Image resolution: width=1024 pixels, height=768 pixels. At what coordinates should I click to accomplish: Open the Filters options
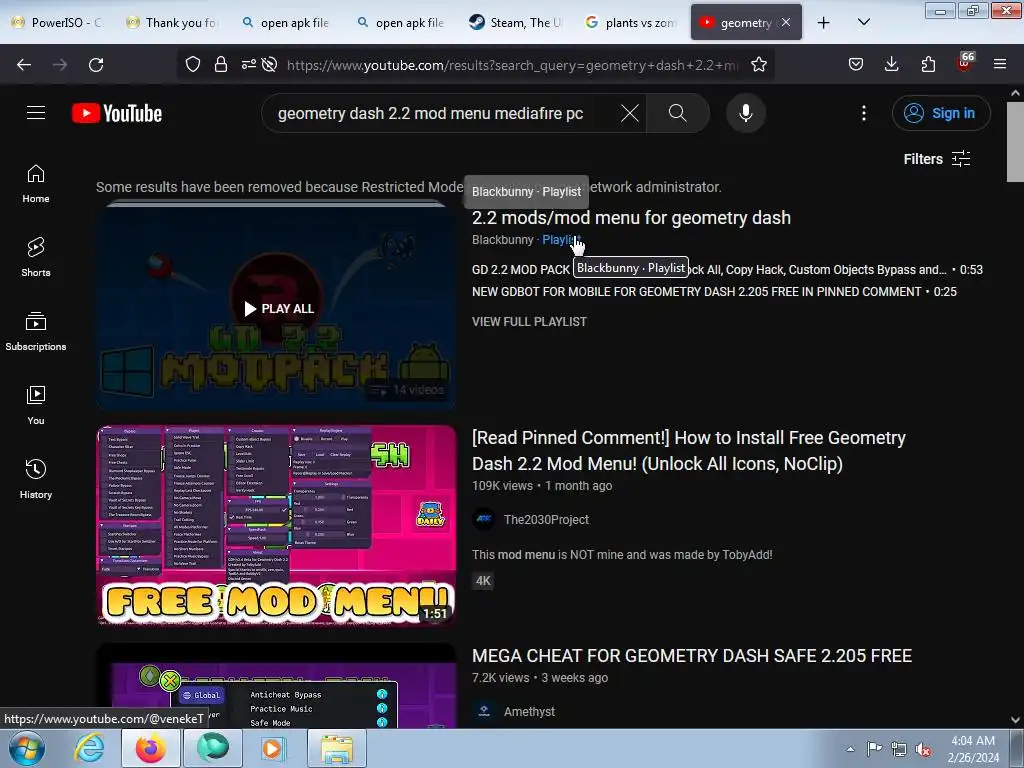[x=937, y=159]
